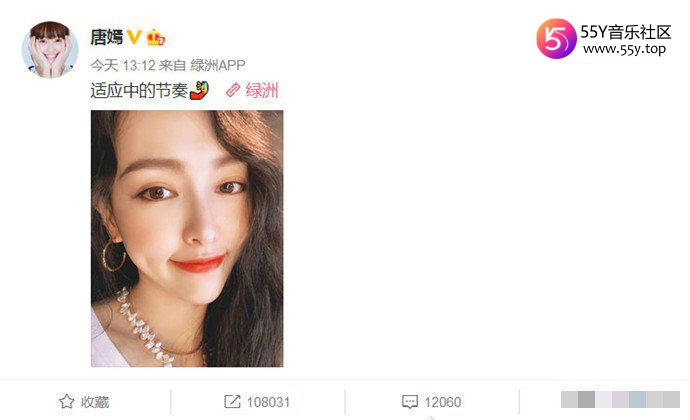This screenshot has height=420, width=690.
Task: Click the 55Y circular logo icon
Action: 556,39
